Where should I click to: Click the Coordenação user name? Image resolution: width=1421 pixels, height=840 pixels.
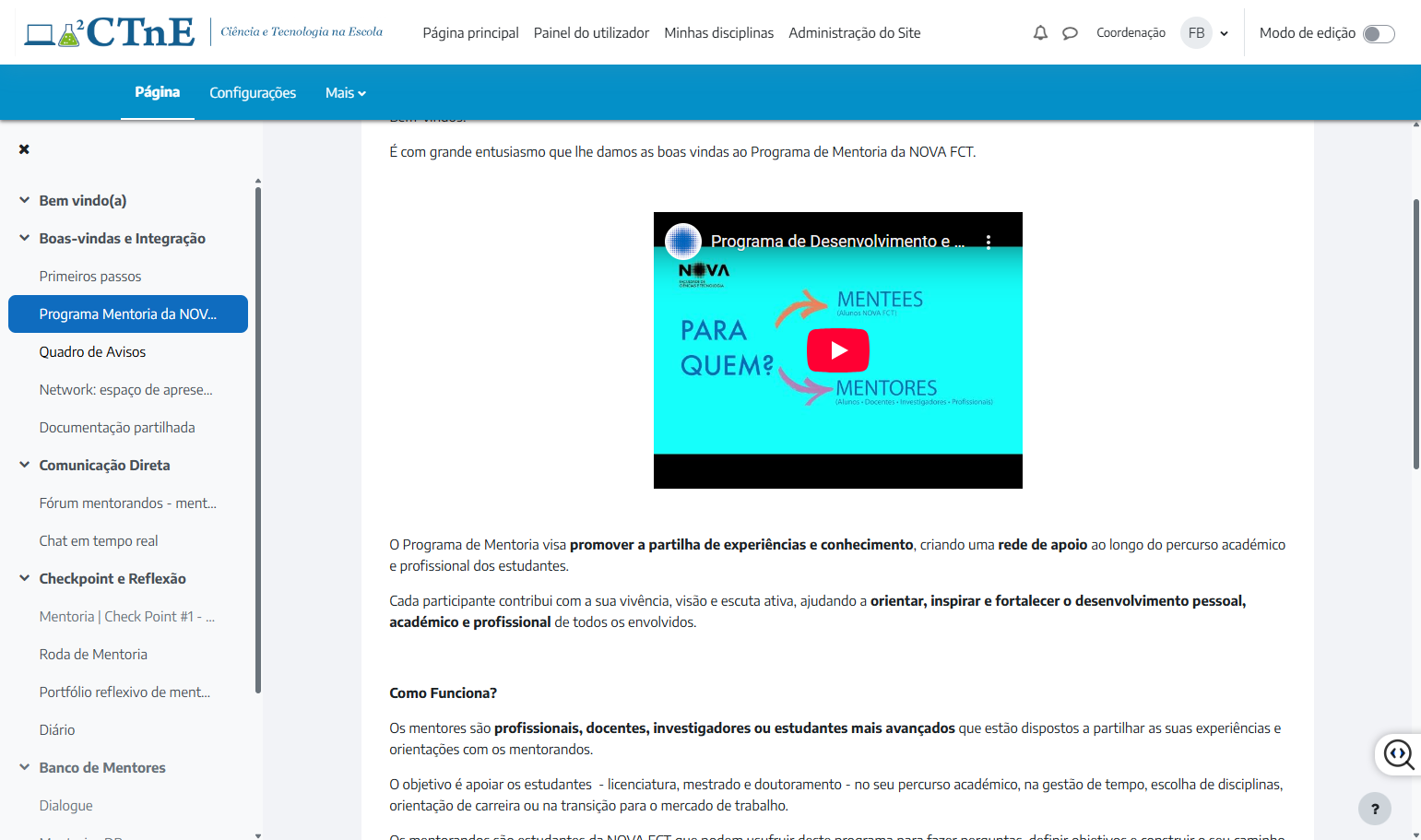coord(1131,33)
